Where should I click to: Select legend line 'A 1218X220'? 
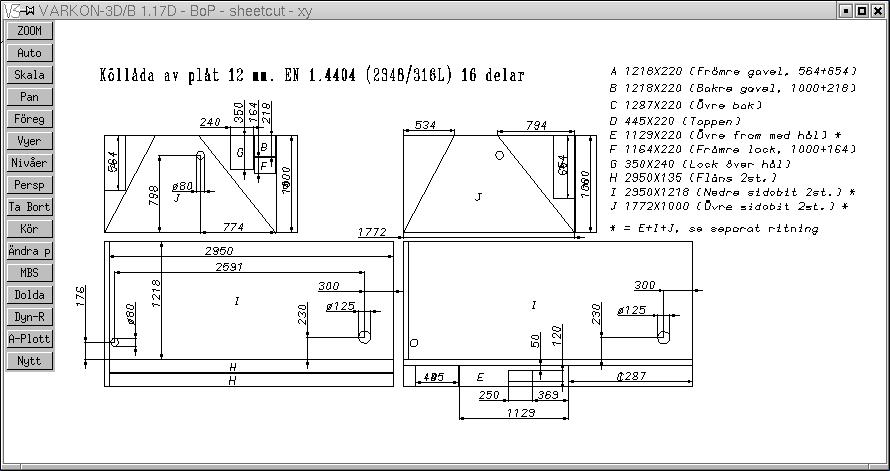point(733,72)
